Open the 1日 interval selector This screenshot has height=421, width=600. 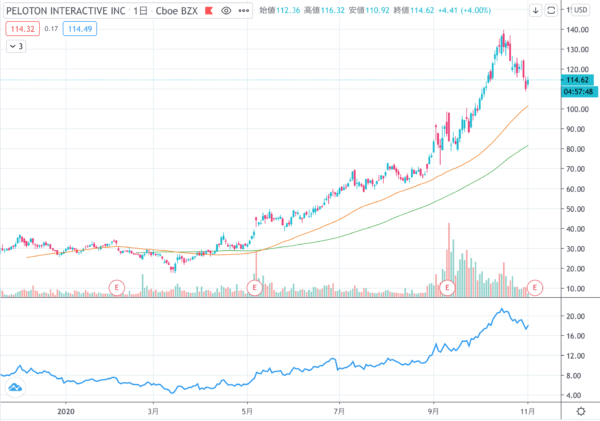[140, 11]
